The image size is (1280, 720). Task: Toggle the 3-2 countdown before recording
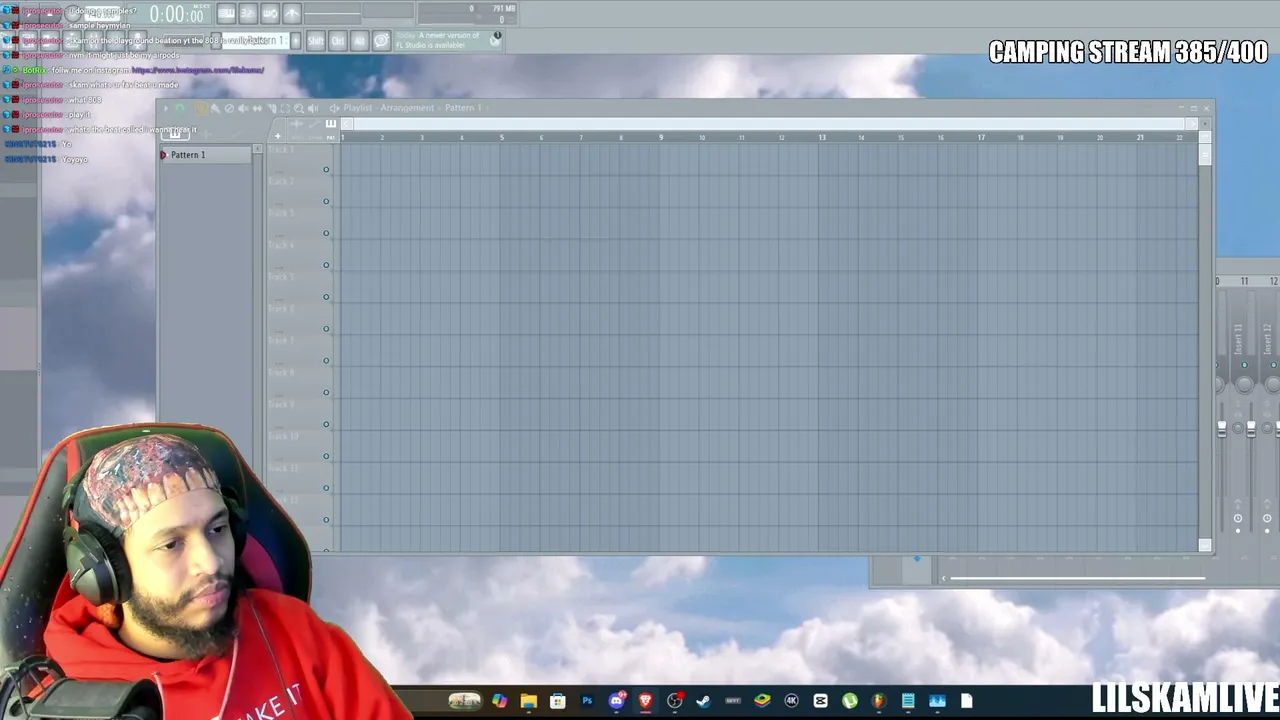(248, 13)
